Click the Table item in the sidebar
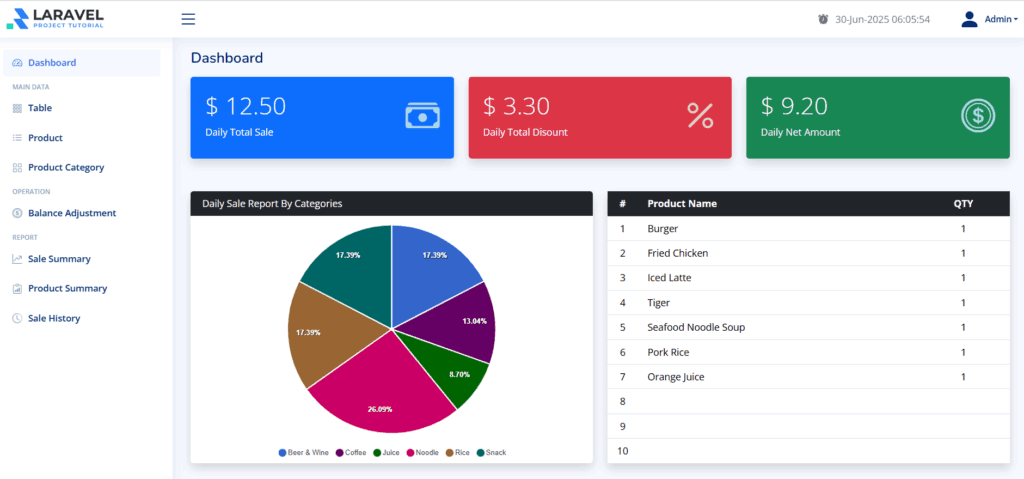 [40, 108]
